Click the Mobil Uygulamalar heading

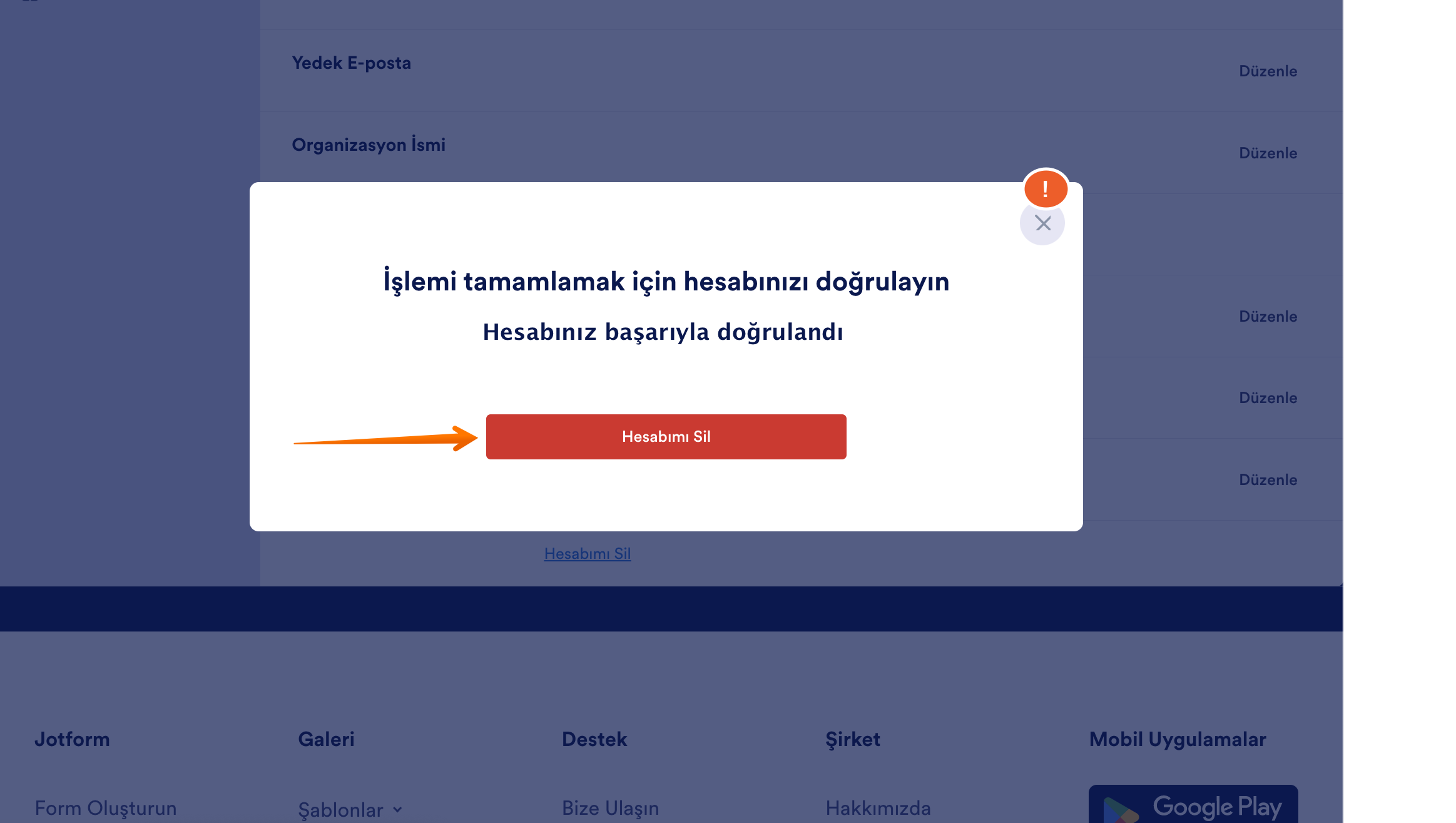[1177, 739]
